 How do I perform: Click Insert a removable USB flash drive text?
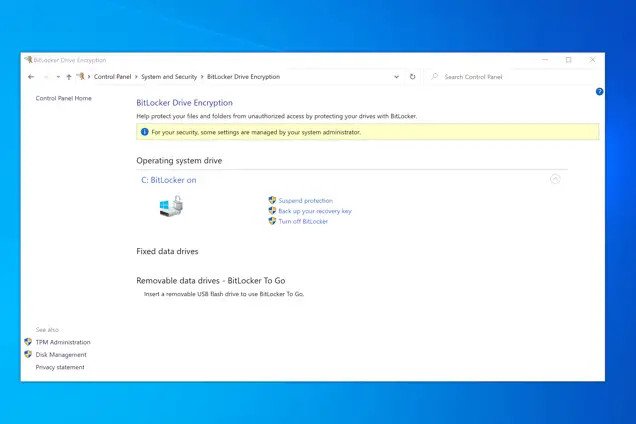224,294
